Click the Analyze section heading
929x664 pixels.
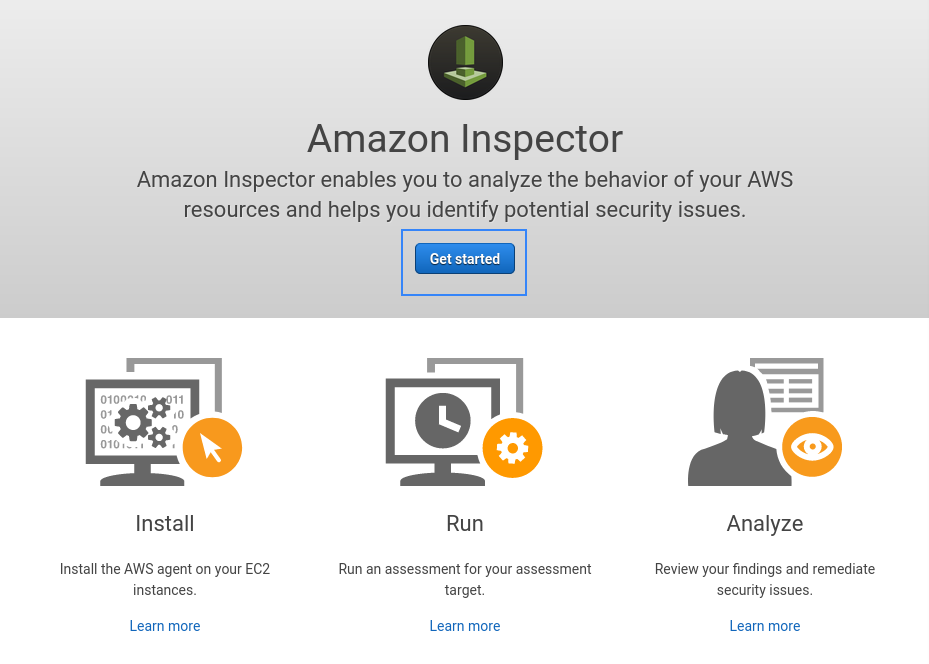tap(764, 524)
